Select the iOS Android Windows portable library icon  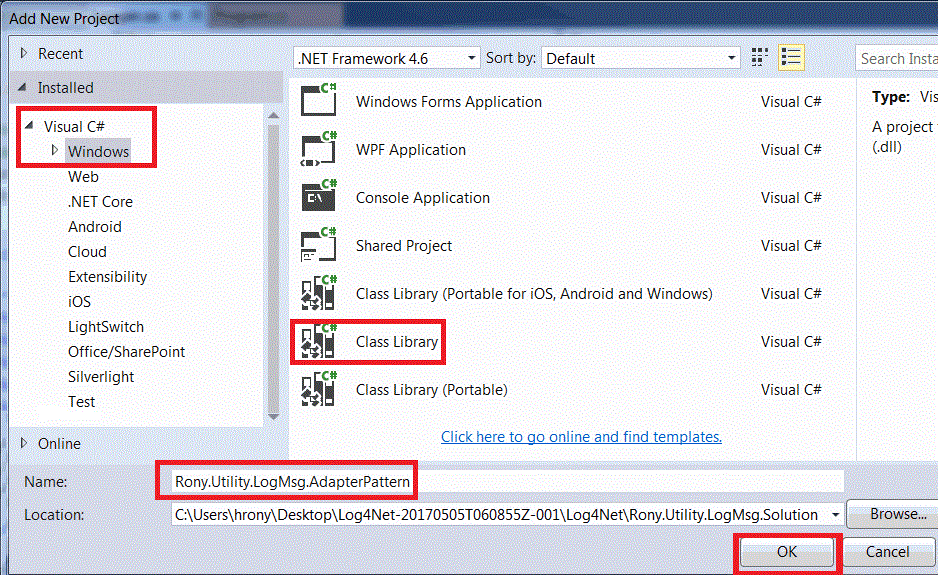(x=319, y=293)
